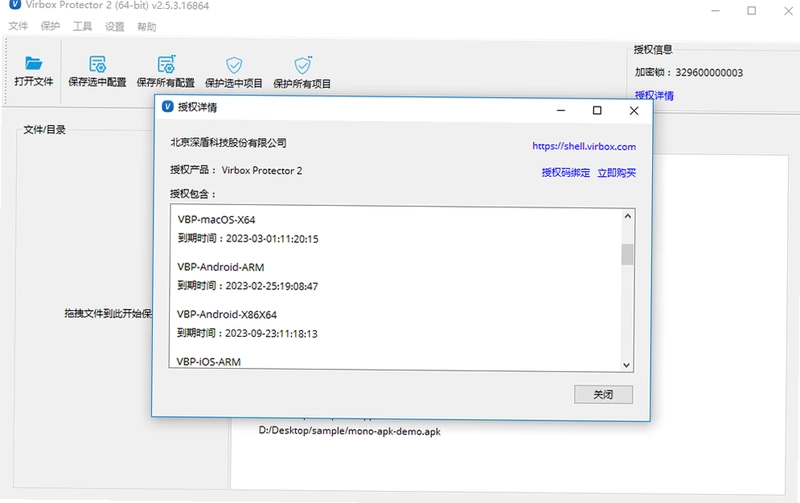This screenshot has width=800, height=503.
Task: Open the 打开文件 folder icon
Action: (x=34, y=63)
